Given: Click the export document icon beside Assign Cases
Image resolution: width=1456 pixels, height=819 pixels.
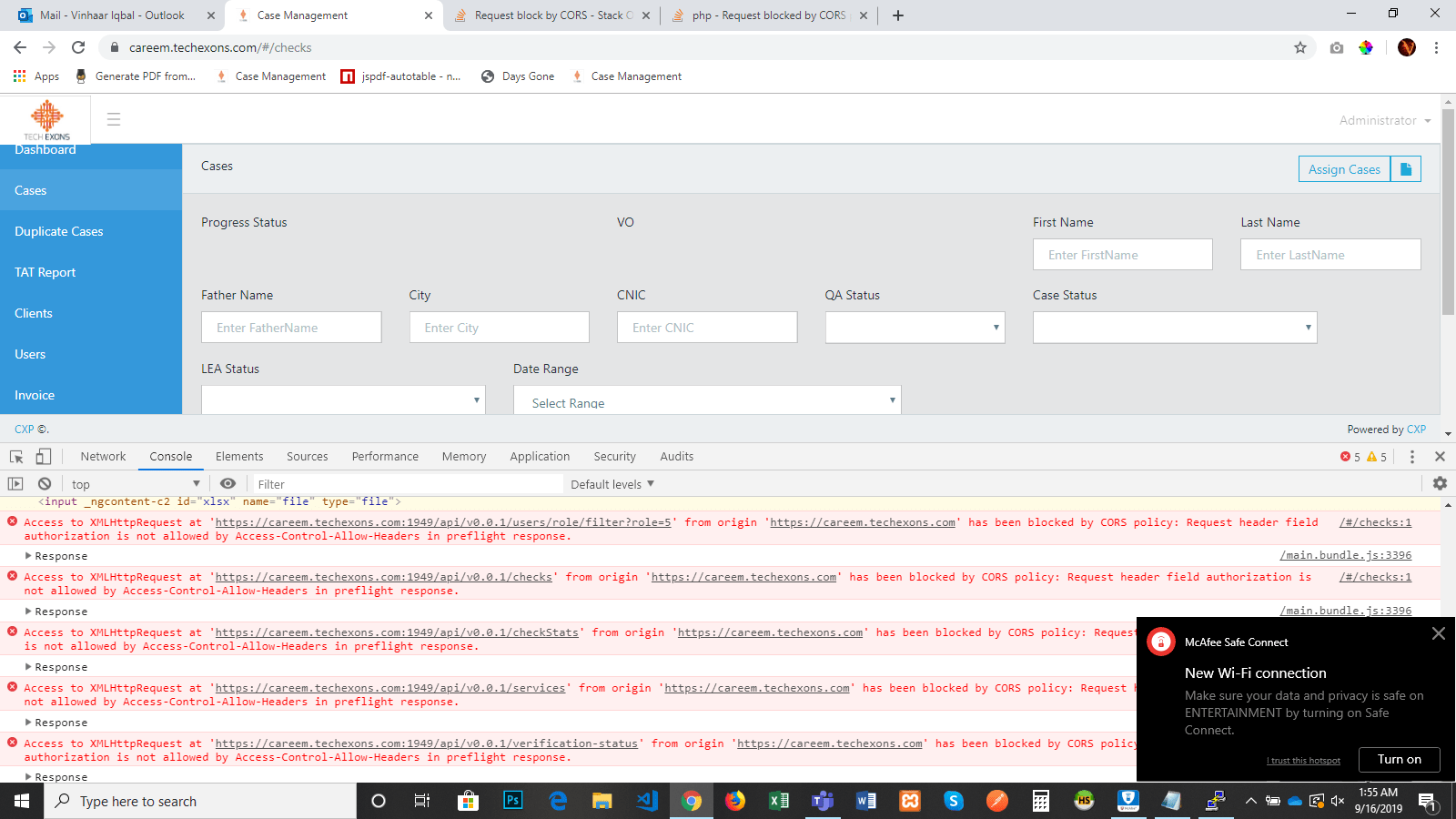Looking at the screenshot, I should [x=1406, y=168].
